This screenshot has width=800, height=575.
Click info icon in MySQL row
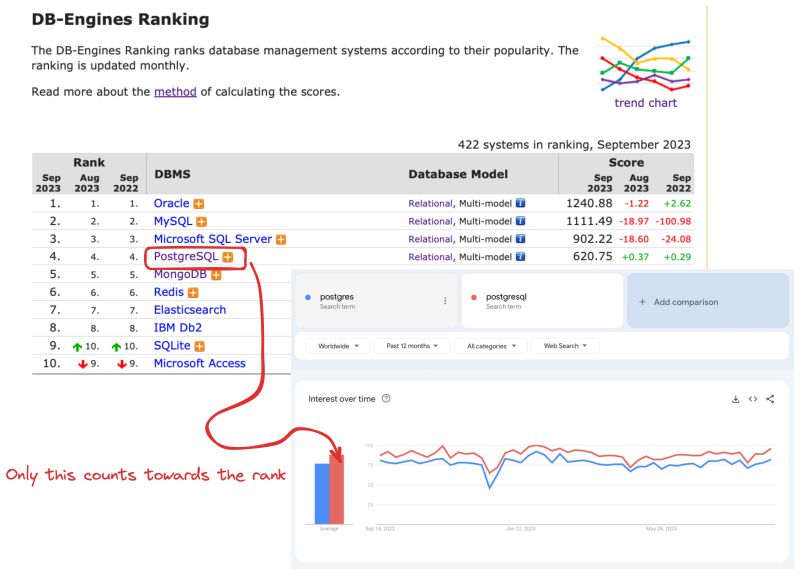(520, 221)
